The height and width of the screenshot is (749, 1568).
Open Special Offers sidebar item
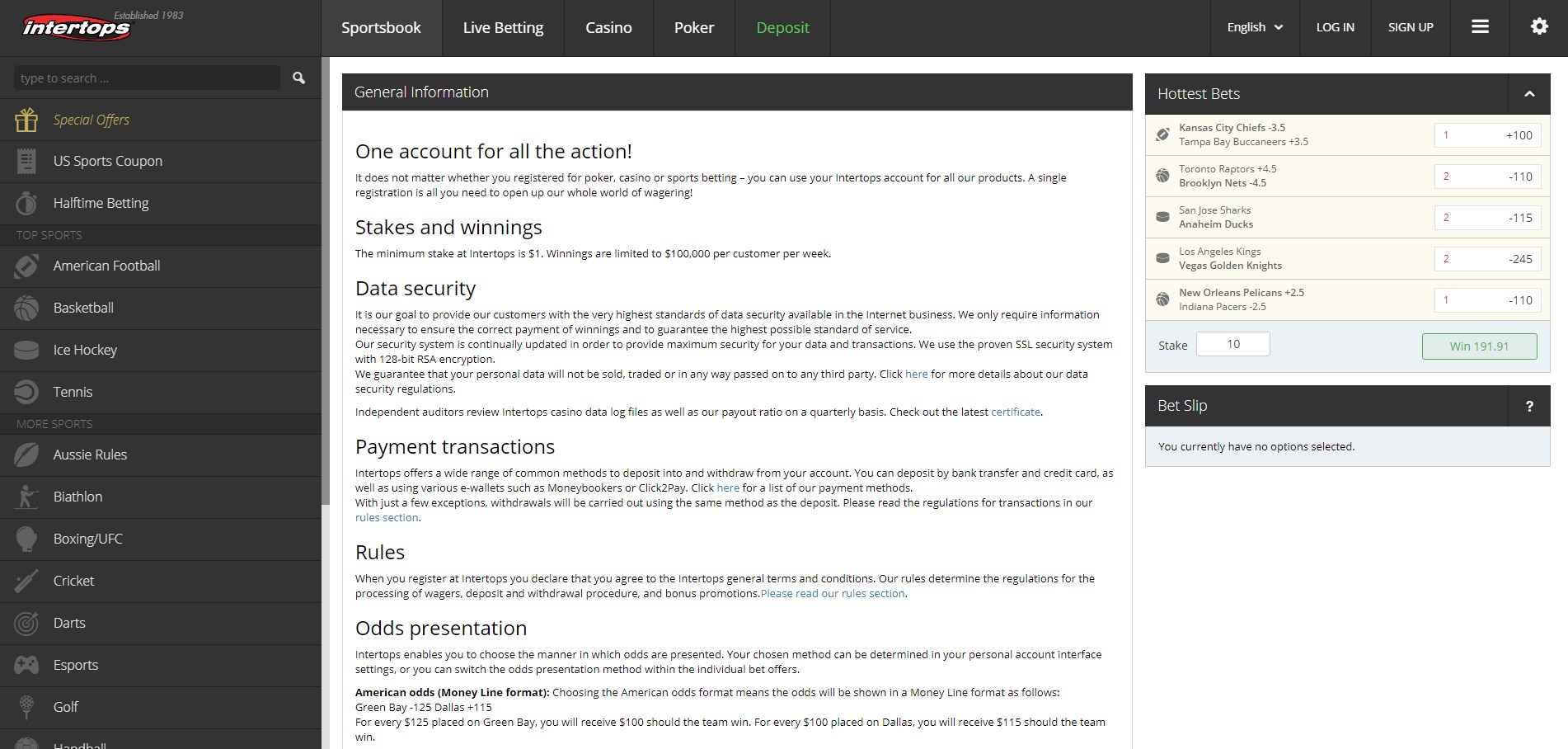point(161,120)
